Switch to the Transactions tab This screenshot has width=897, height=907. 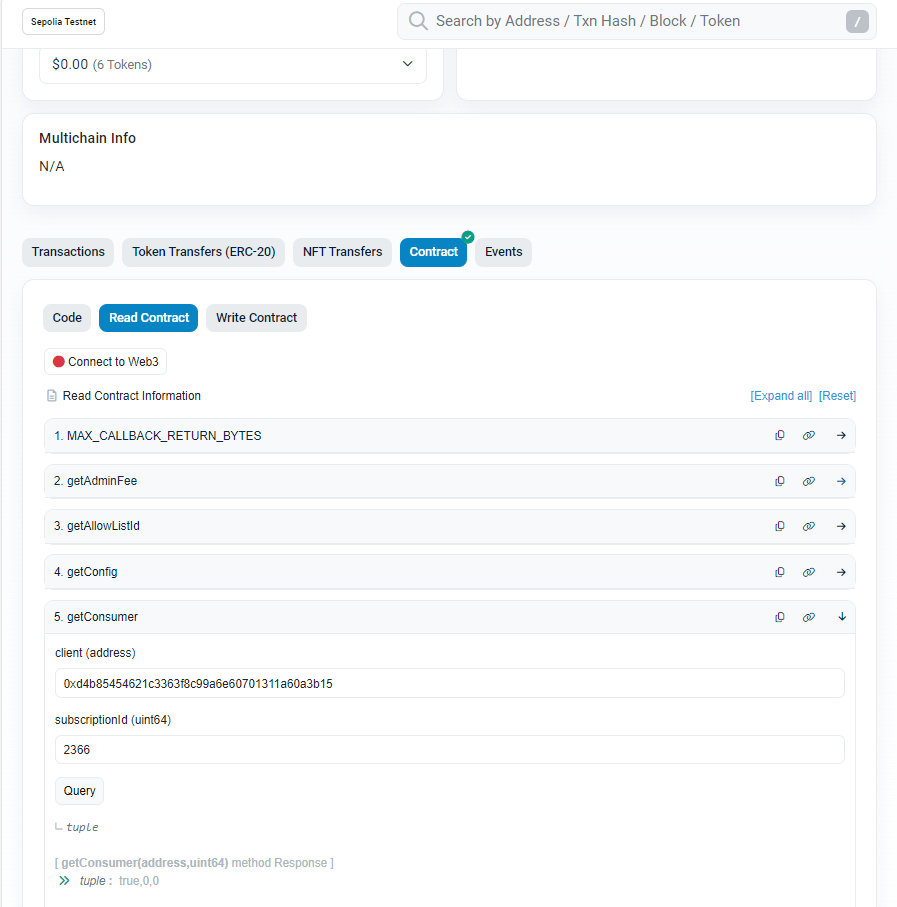tap(68, 252)
